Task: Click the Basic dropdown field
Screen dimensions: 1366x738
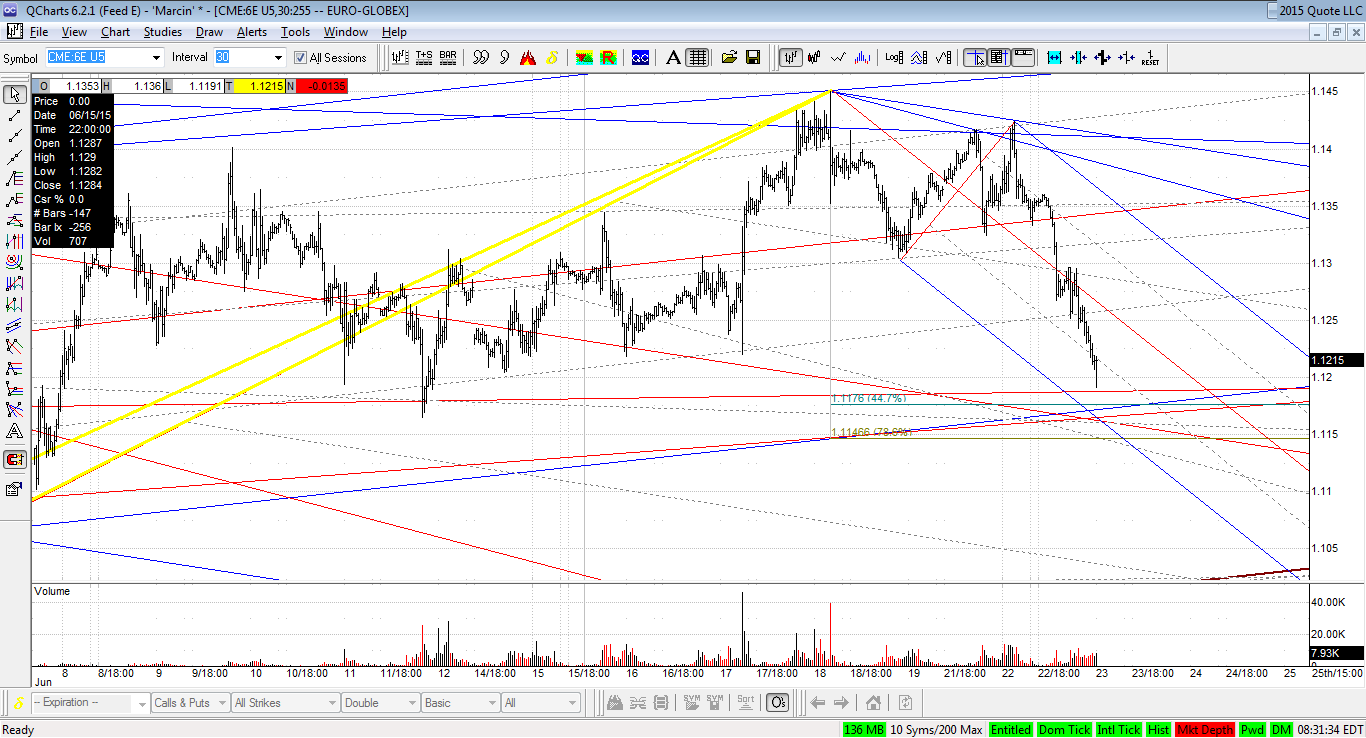Action: (x=460, y=703)
